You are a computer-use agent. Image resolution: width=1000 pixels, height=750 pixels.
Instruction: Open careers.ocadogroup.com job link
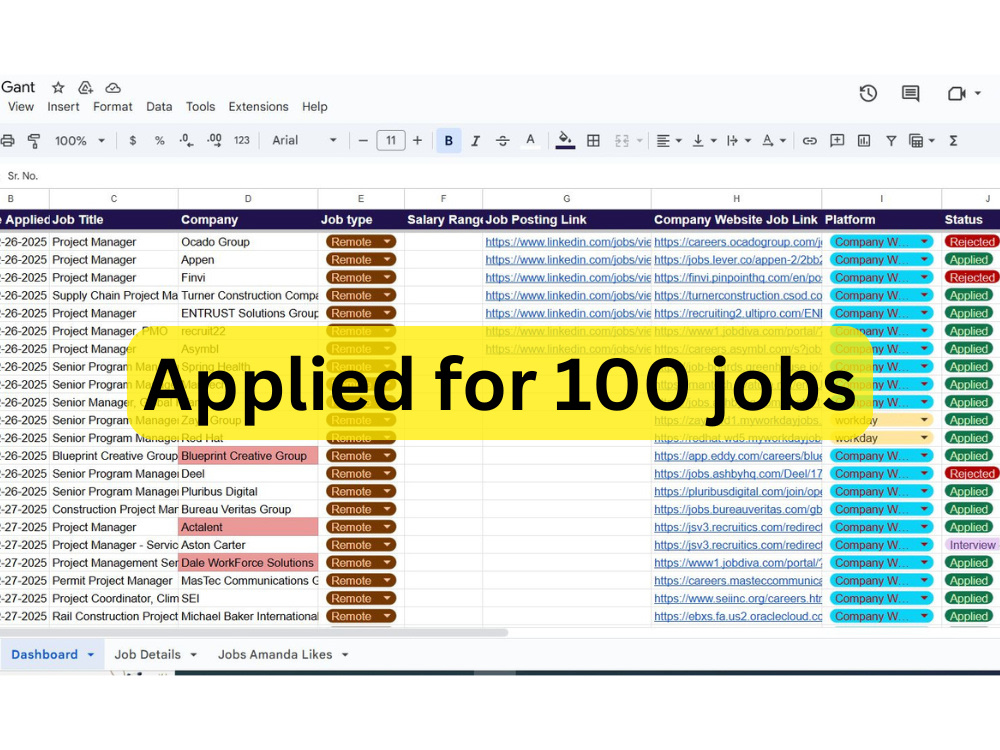click(x=738, y=242)
